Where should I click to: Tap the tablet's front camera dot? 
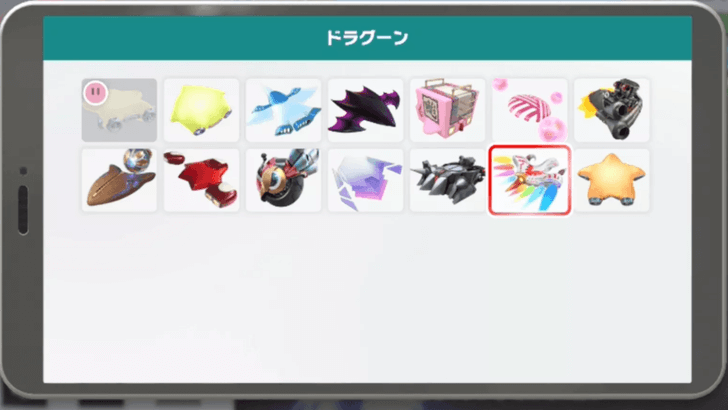tap(23, 171)
